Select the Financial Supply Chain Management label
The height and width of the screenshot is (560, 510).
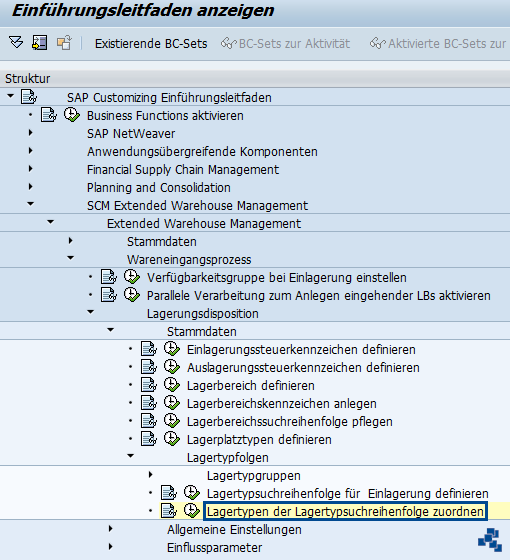point(183,170)
